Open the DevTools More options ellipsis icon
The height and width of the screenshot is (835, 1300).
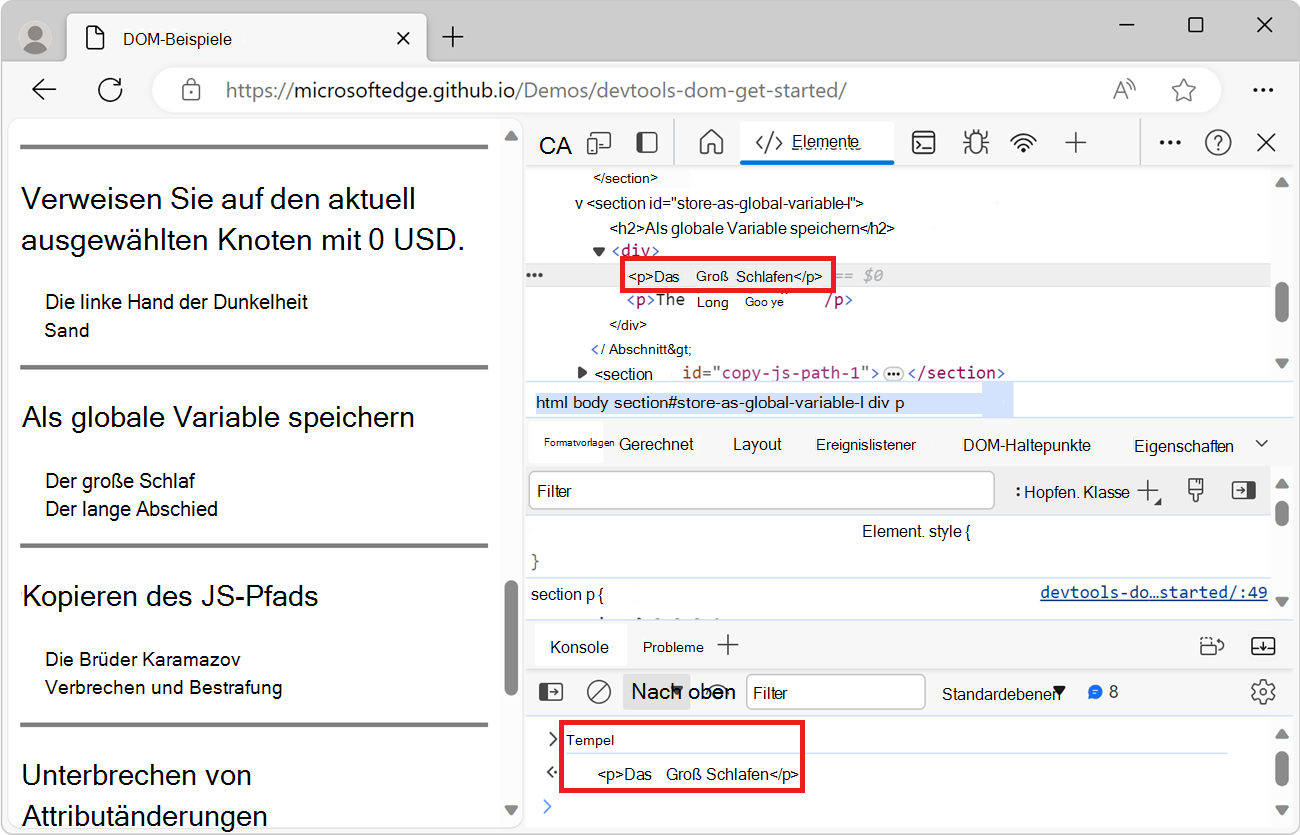(1169, 143)
